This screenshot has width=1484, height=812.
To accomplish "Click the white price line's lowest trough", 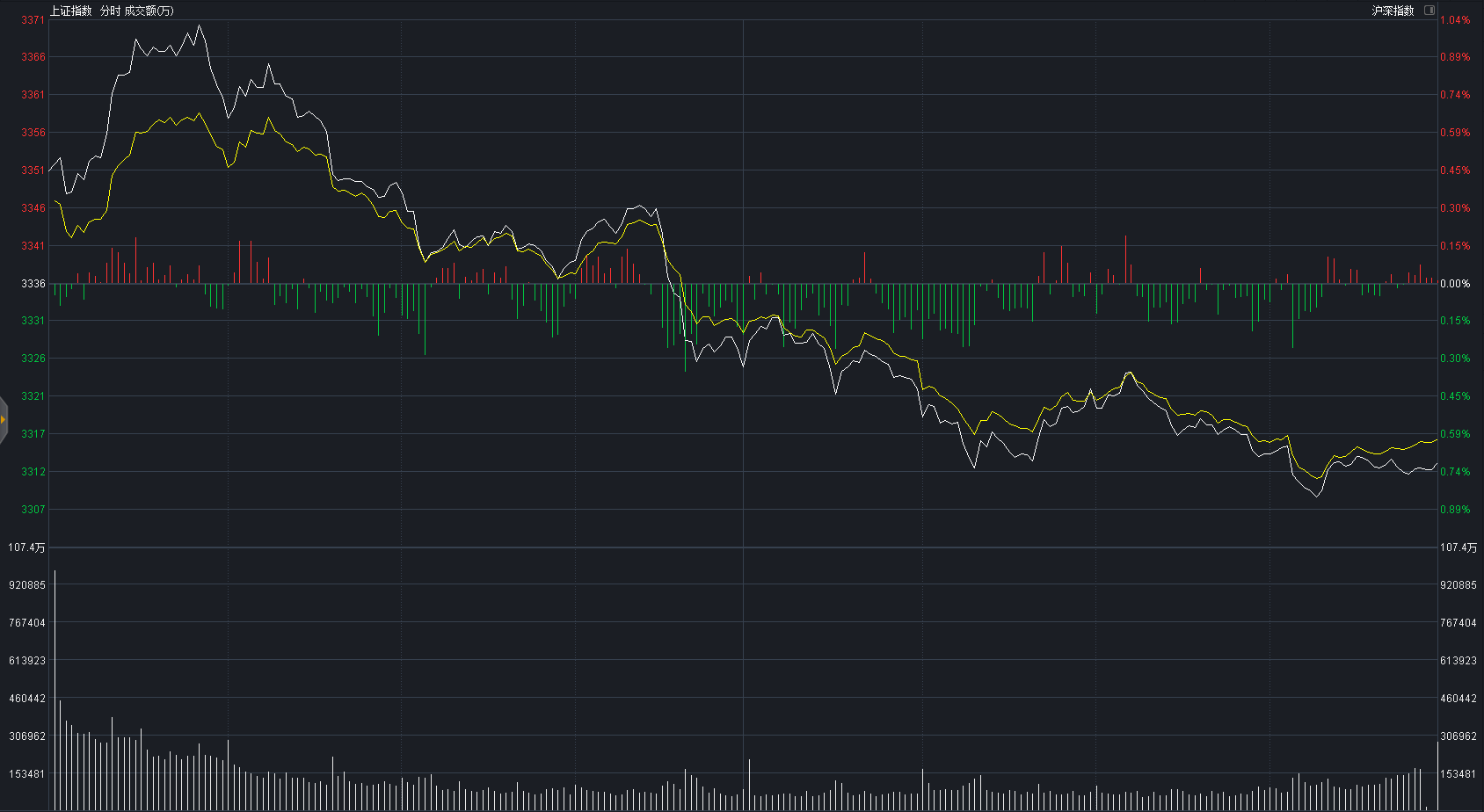I will click(x=1316, y=496).
